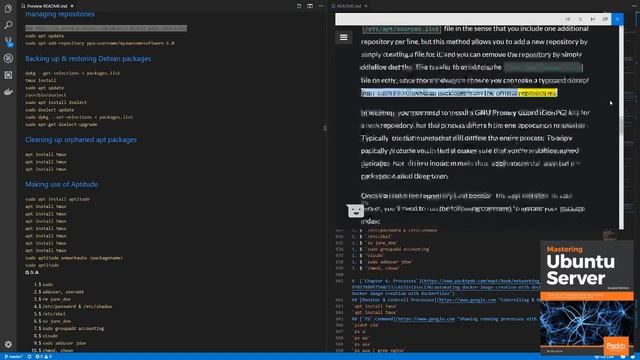
Task: Click the Monitor & Controll Processes link line
Action: [x=446, y=300]
